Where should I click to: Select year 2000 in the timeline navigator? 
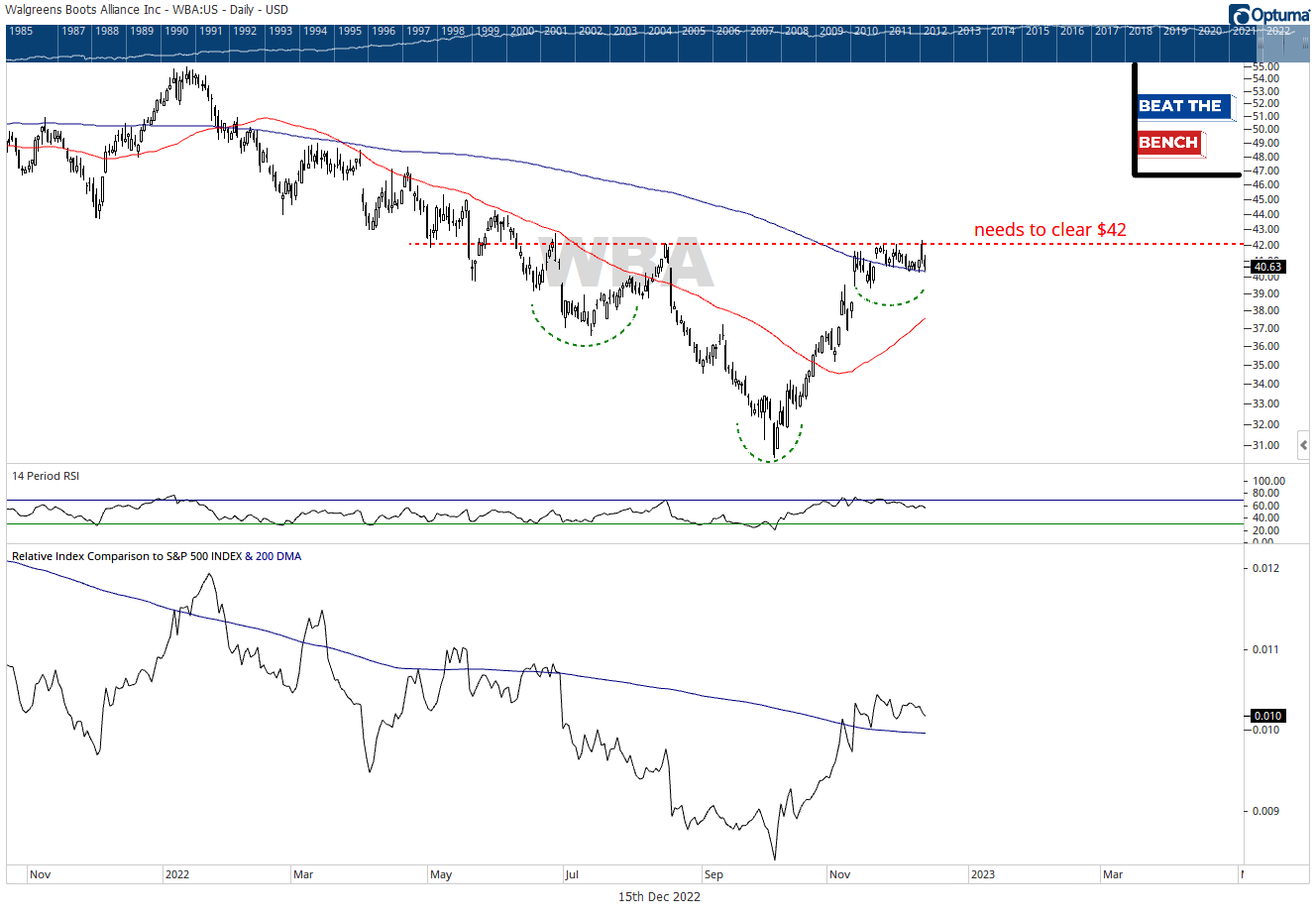click(522, 31)
